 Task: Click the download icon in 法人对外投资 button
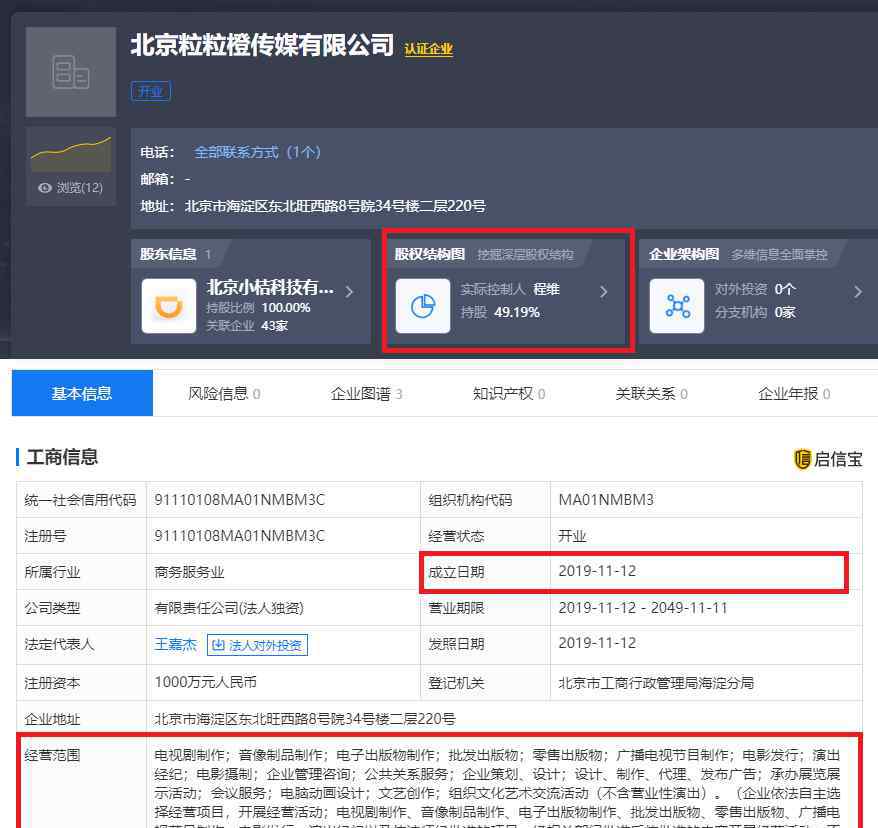coord(218,645)
